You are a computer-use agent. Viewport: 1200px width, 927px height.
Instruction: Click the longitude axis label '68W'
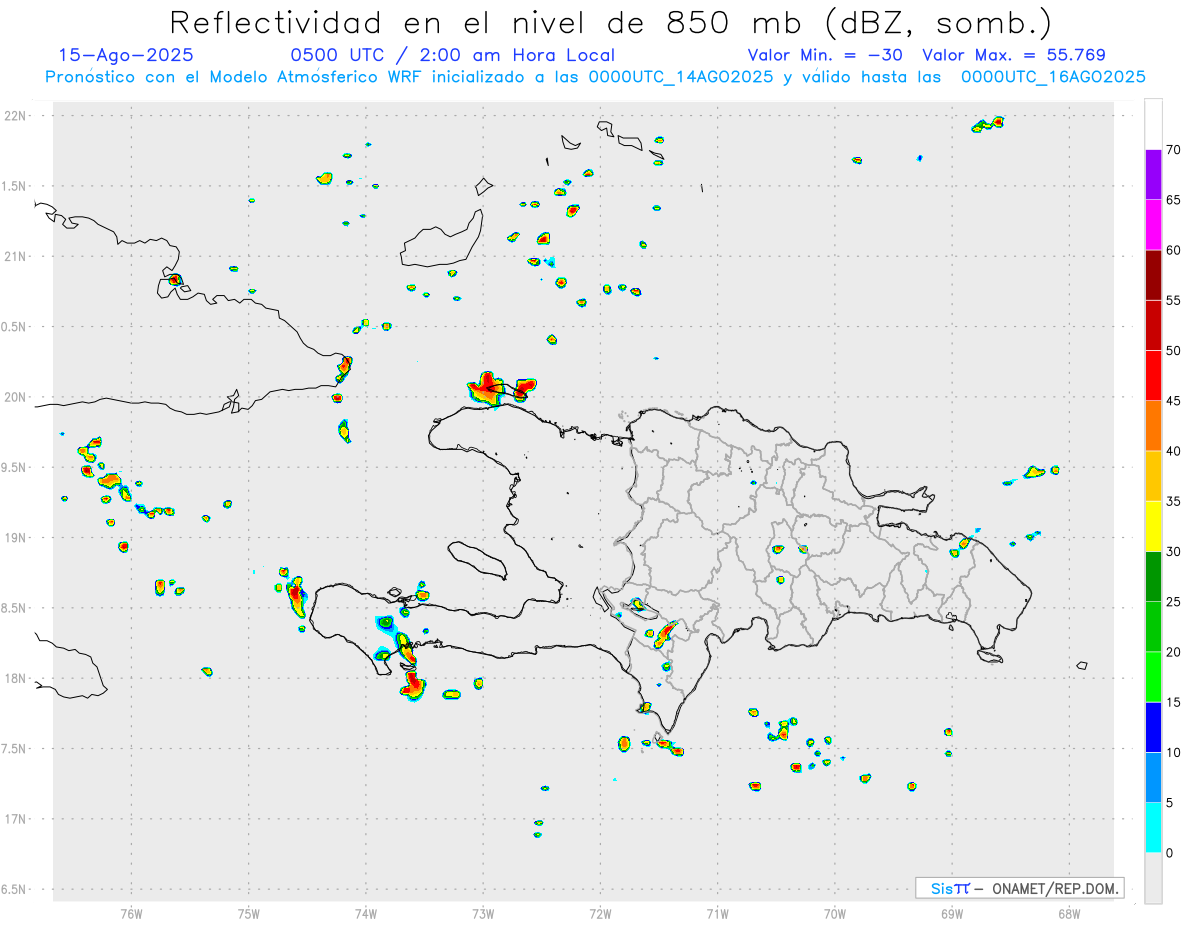[x=1068, y=914]
